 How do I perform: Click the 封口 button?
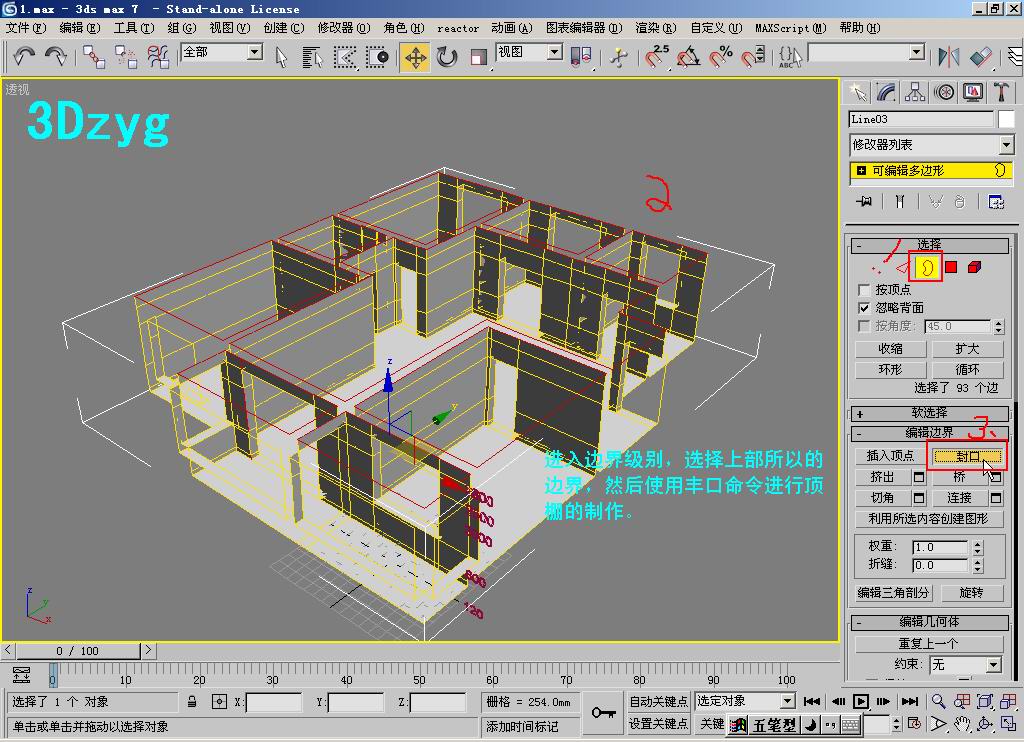968,456
